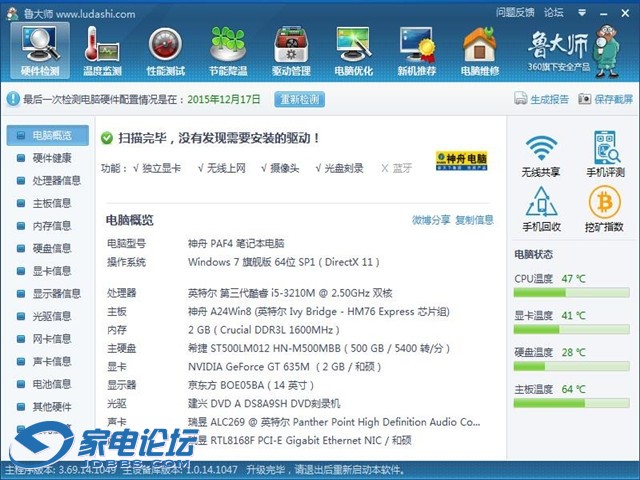This screenshot has height=480, width=640.
Task: Click the ST500LM012 hard disk entry
Action: (x=319, y=348)
